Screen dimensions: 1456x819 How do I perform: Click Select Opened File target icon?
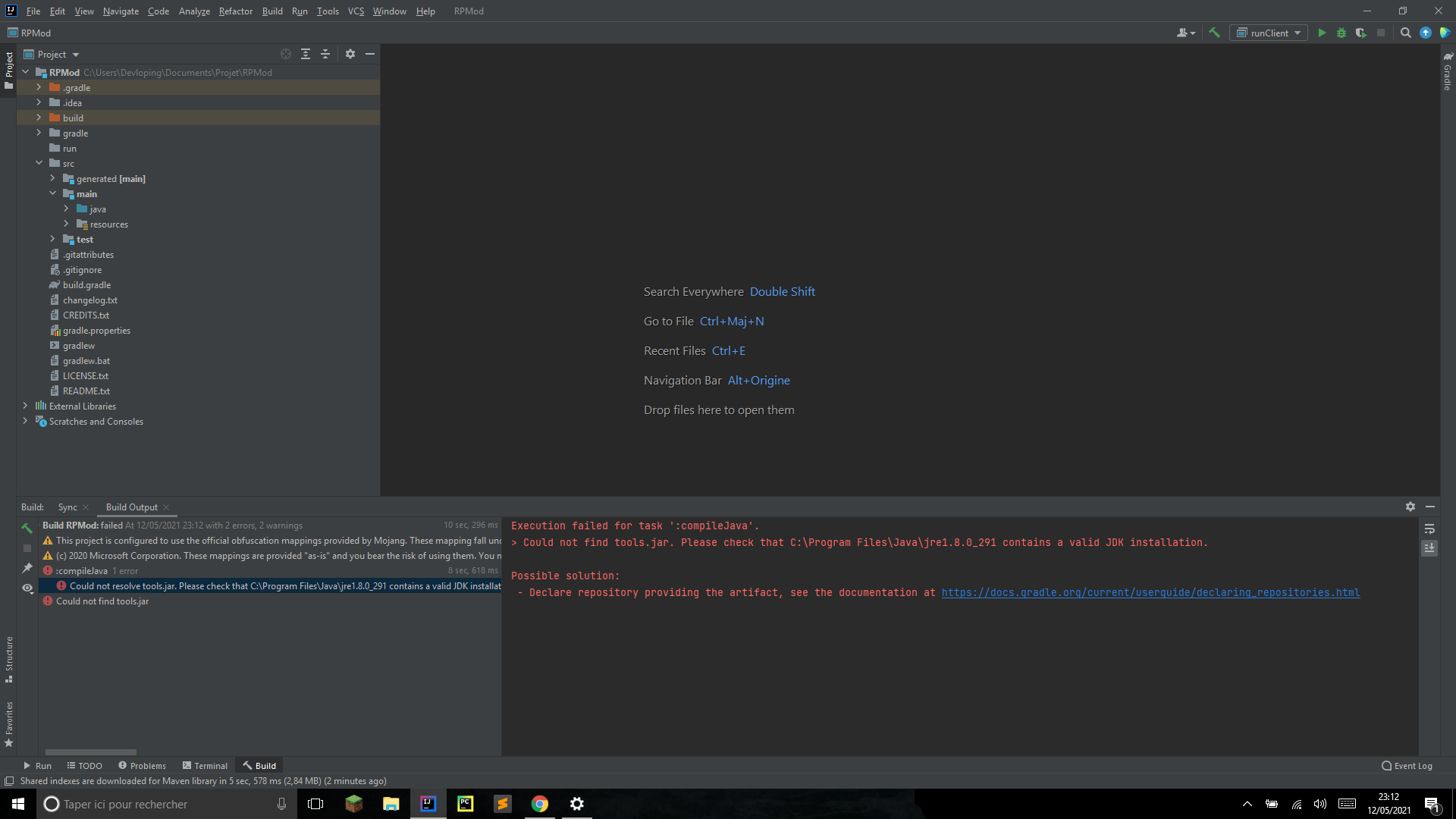(x=286, y=54)
